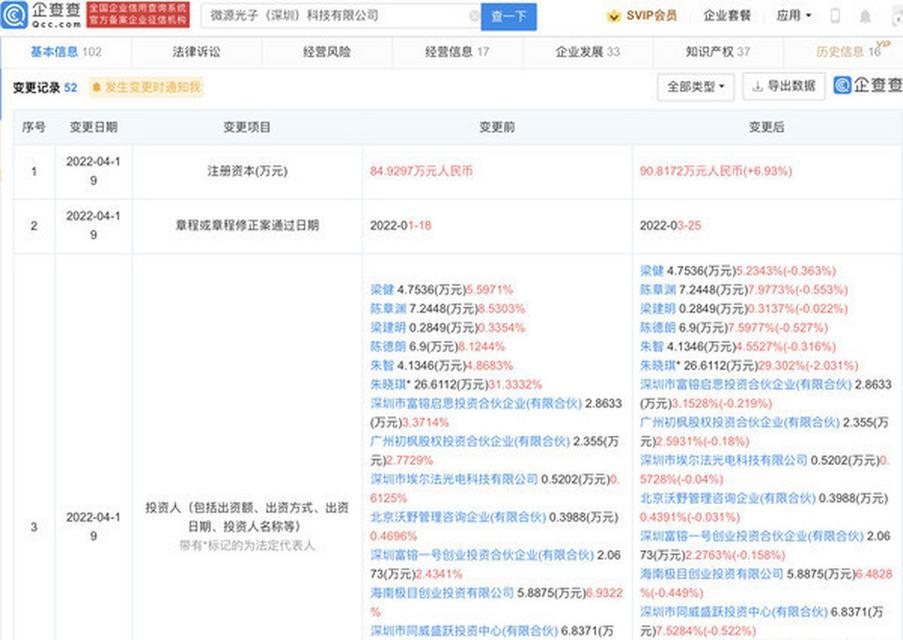
Task: Go to the 经营风险 tab
Action: pos(327,52)
